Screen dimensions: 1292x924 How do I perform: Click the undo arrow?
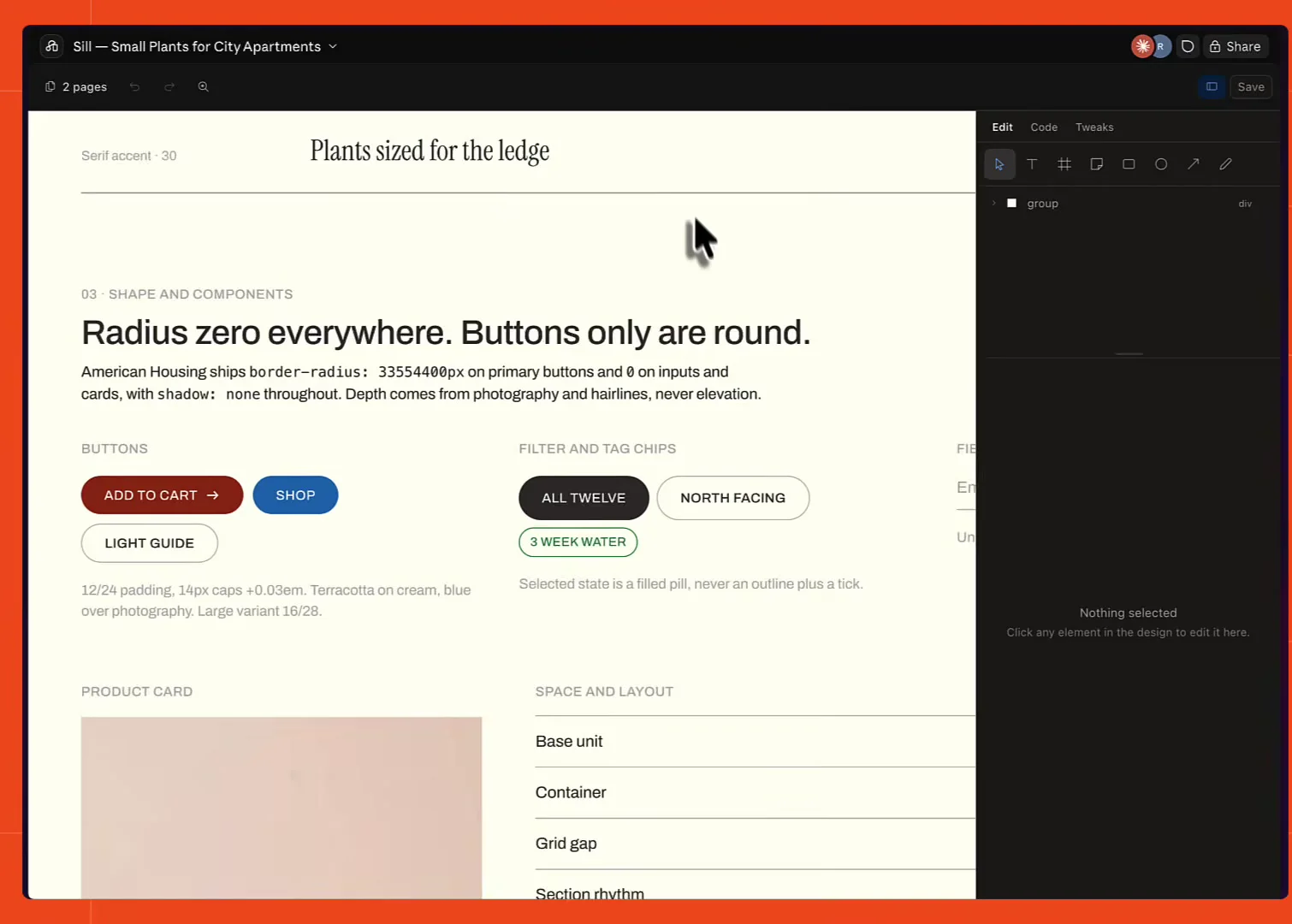tap(134, 86)
